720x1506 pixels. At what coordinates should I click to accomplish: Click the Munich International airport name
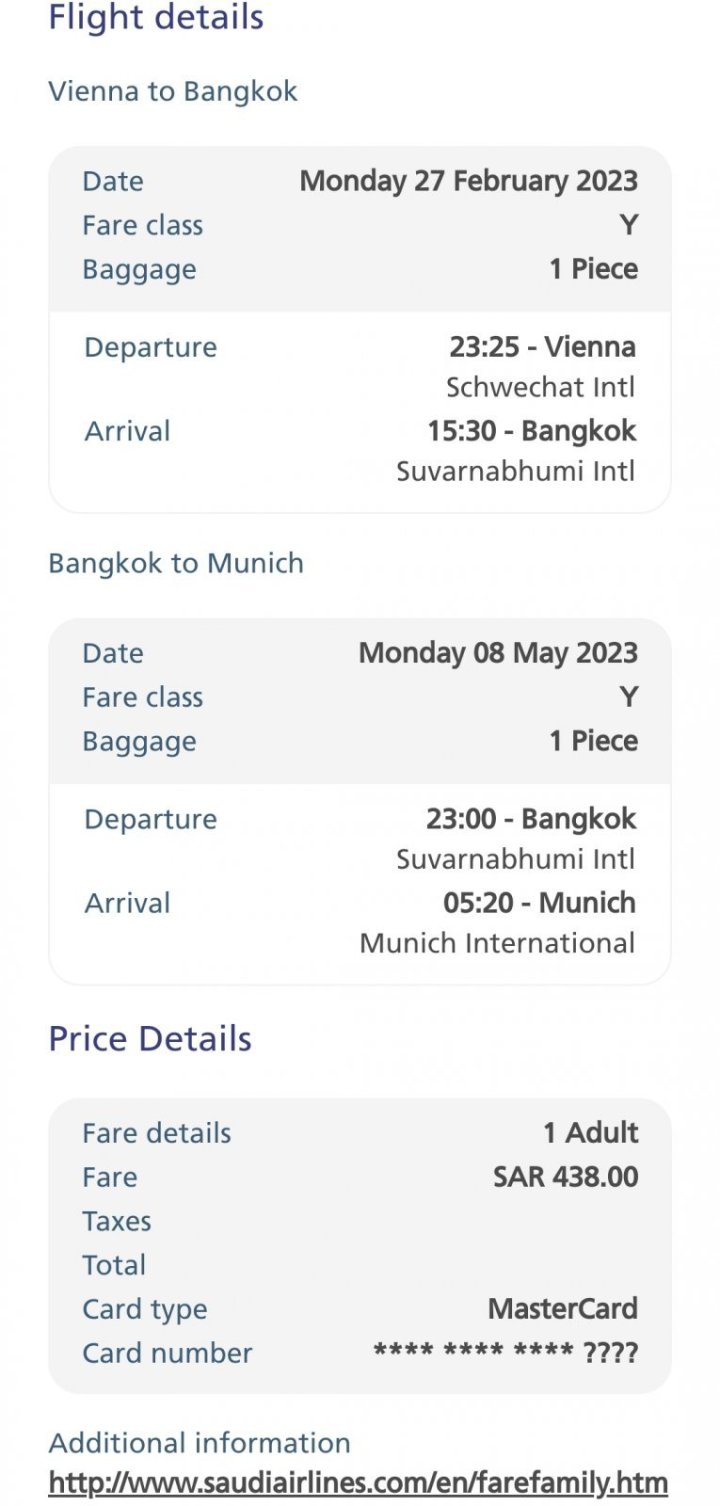(x=497, y=943)
